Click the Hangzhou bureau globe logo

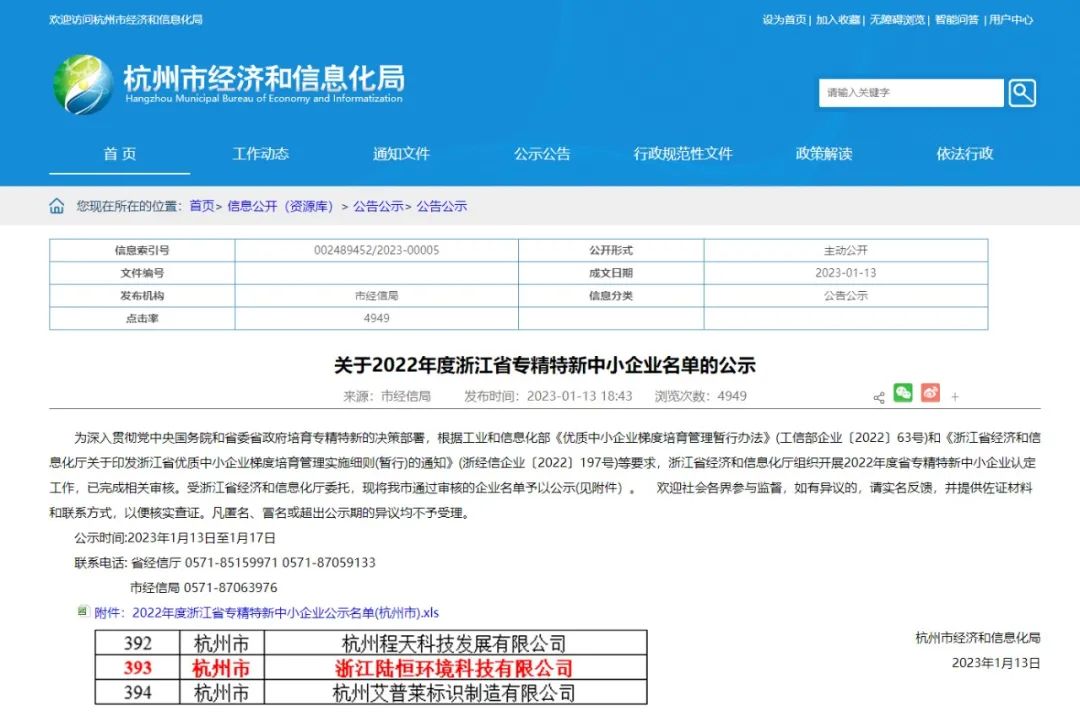click(x=83, y=85)
